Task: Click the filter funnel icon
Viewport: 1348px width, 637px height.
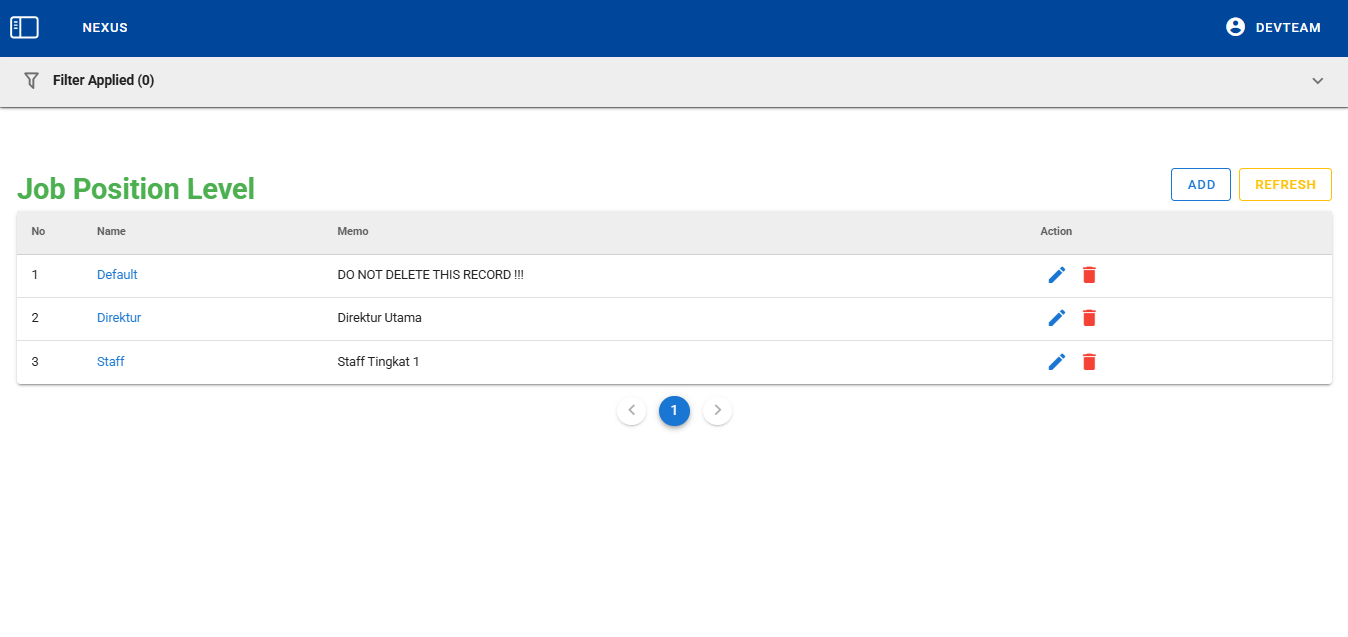Action: click(31, 80)
